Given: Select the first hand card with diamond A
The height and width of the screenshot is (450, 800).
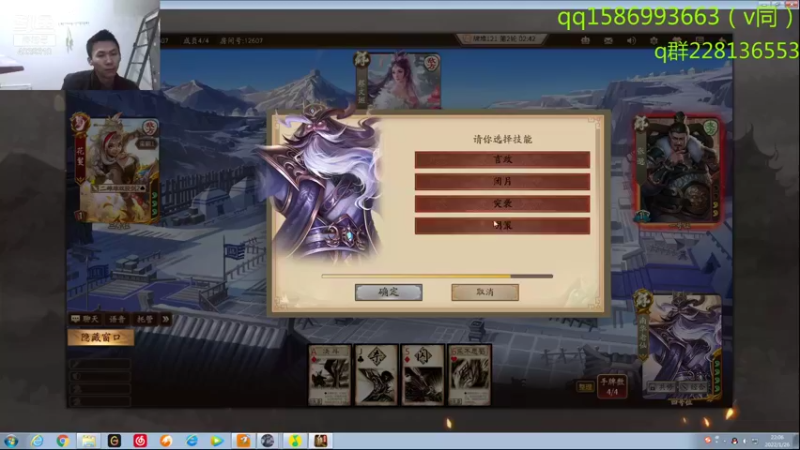Looking at the screenshot, I should [330, 375].
